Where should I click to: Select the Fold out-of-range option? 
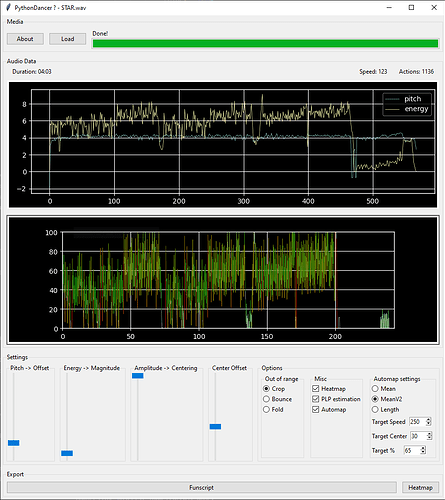click(x=273, y=409)
